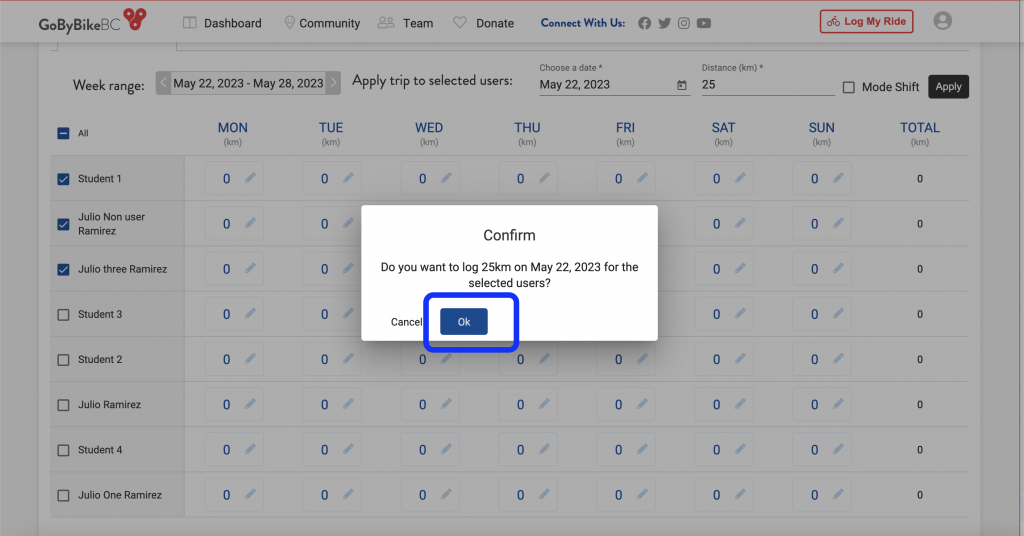This screenshot has width=1024, height=536.
Task: Edit Julio One Ramirez Tuesday pencil
Action: point(349,494)
